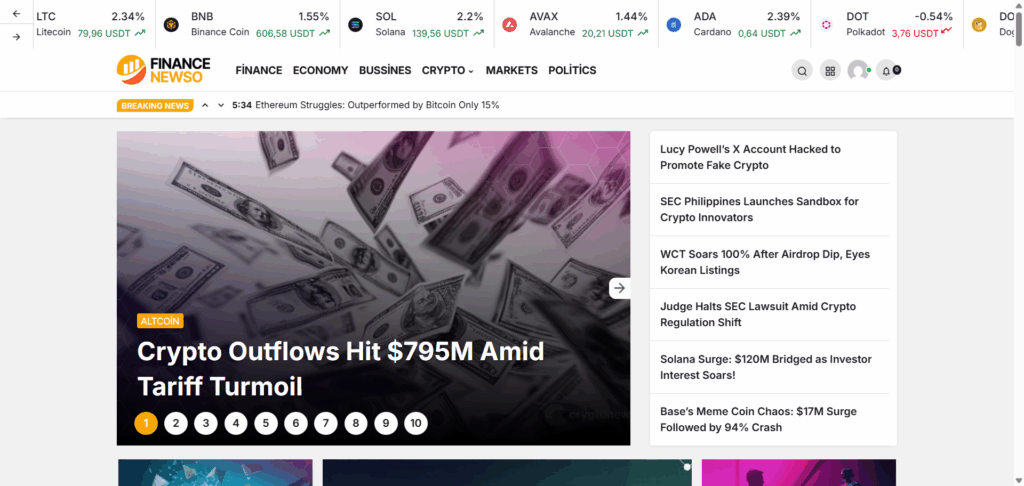Open the notifications bell
The height and width of the screenshot is (486, 1024).
[886, 71]
